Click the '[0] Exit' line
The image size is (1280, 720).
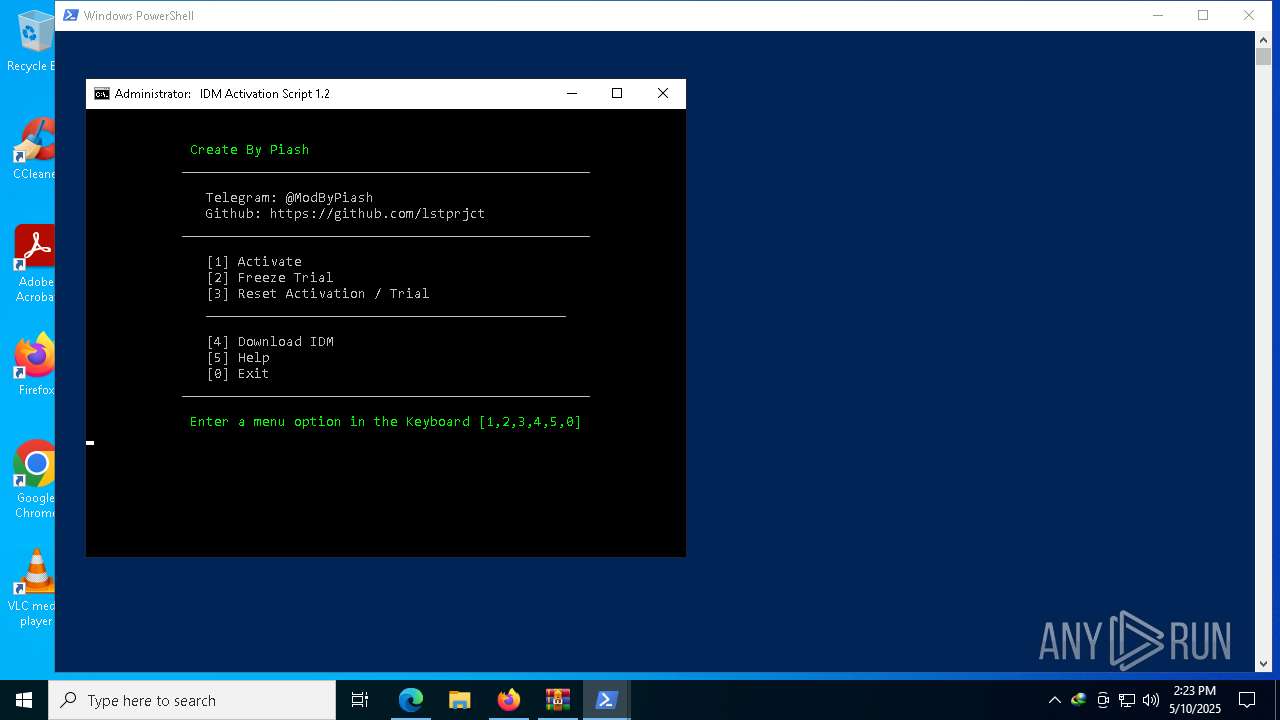(238, 374)
